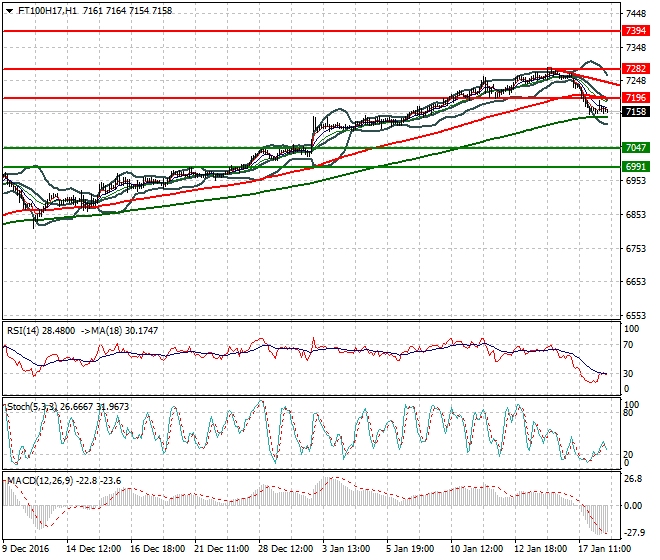Image resolution: width=660 pixels, height=560 pixels.
Task: Click the black 7158 current price label
Action: tap(636, 112)
